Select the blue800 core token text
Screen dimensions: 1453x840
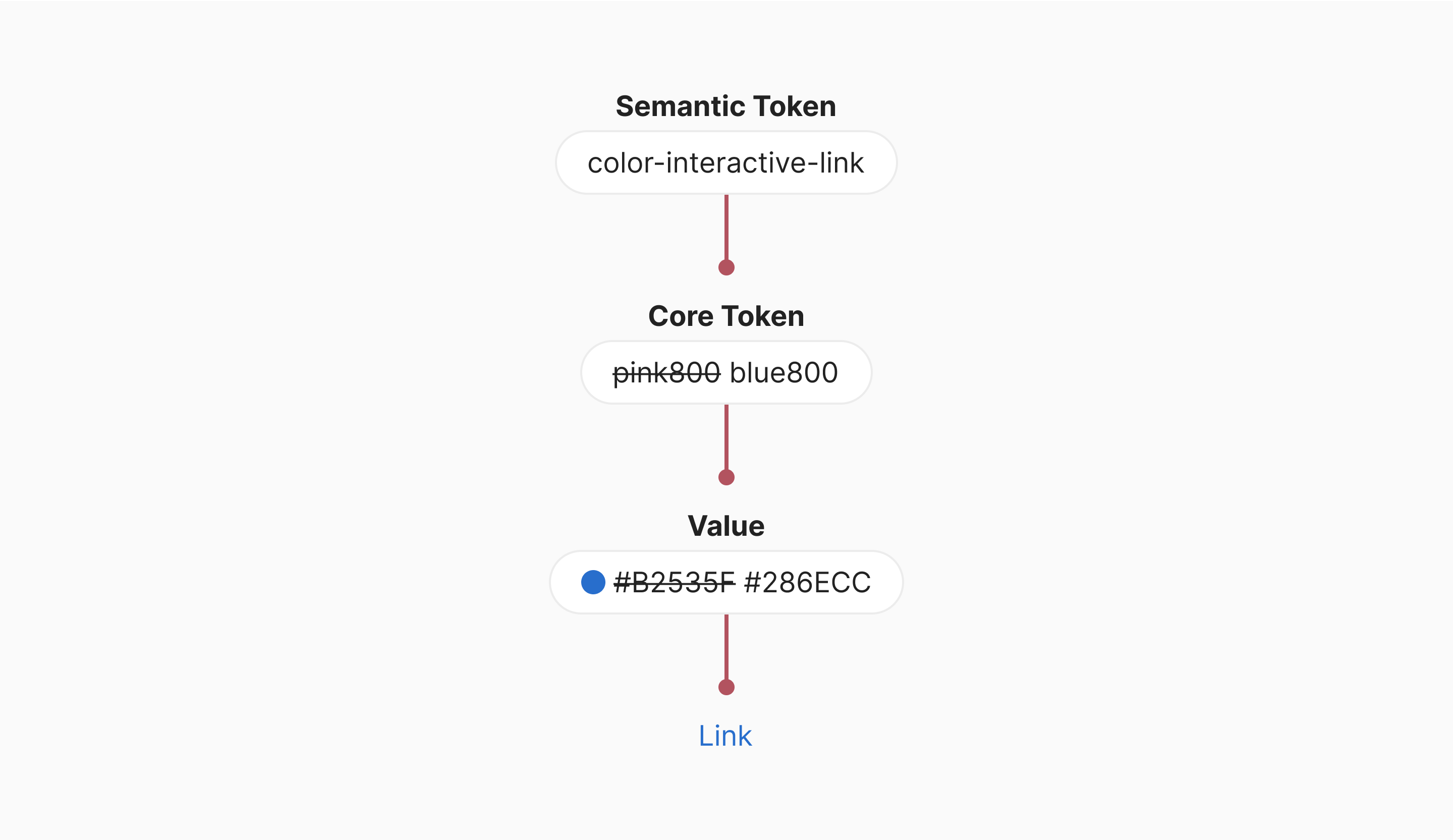pyautogui.click(x=784, y=372)
